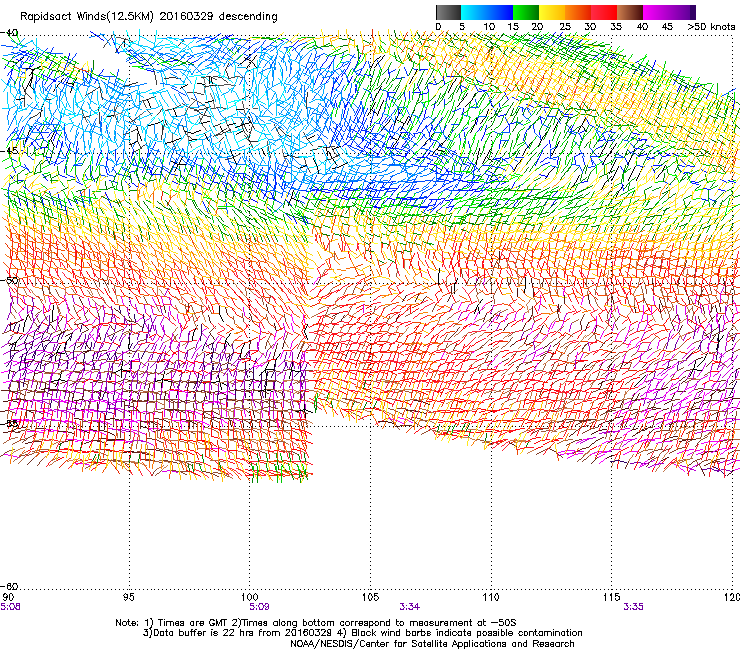Pick the cyan-blue 5-15 knots legend swatch
The width and height of the screenshot is (740, 650).
point(487,12)
